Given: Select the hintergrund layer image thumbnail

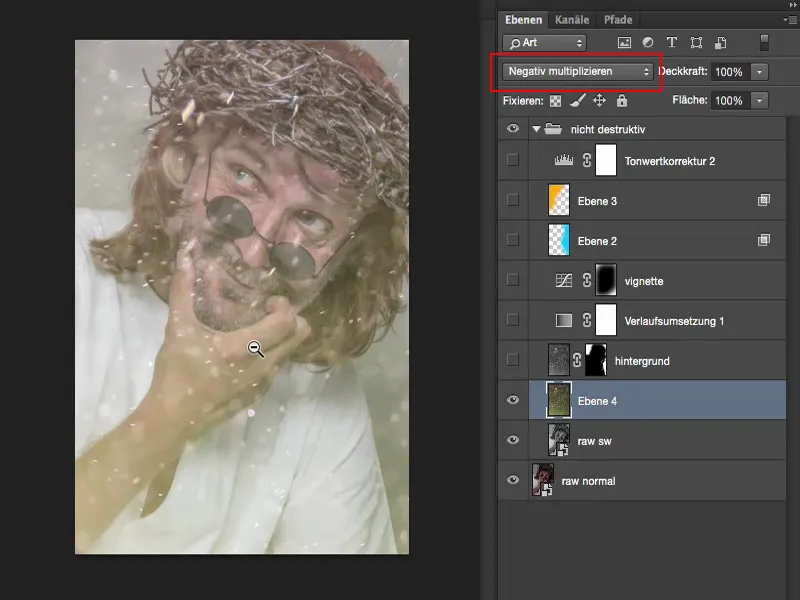Looking at the screenshot, I should click(559, 360).
